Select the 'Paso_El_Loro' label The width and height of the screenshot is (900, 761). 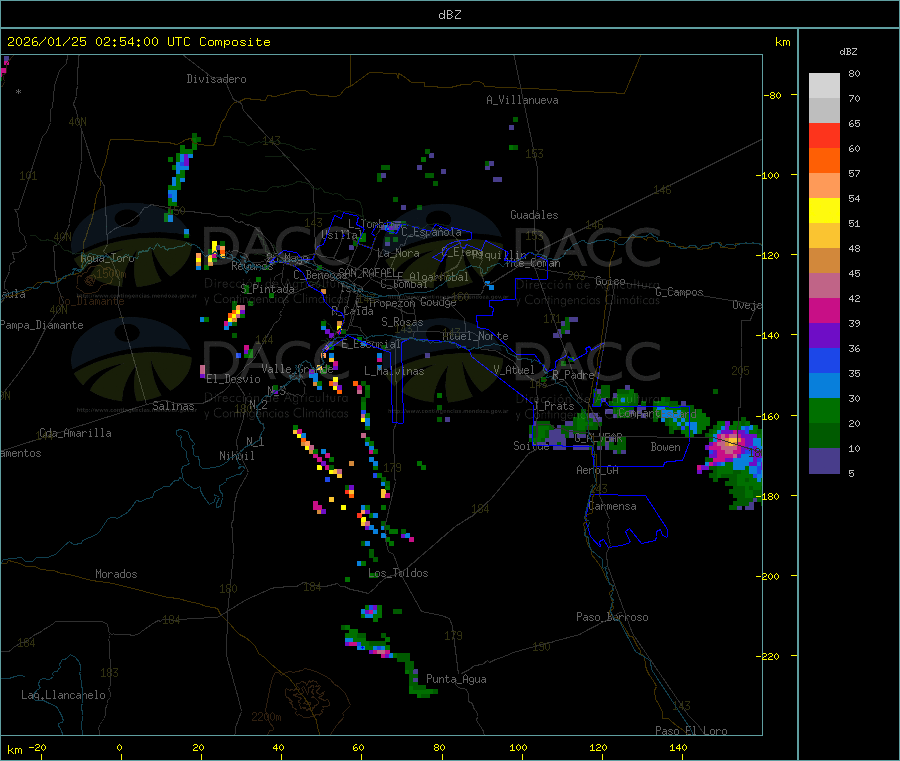691,731
